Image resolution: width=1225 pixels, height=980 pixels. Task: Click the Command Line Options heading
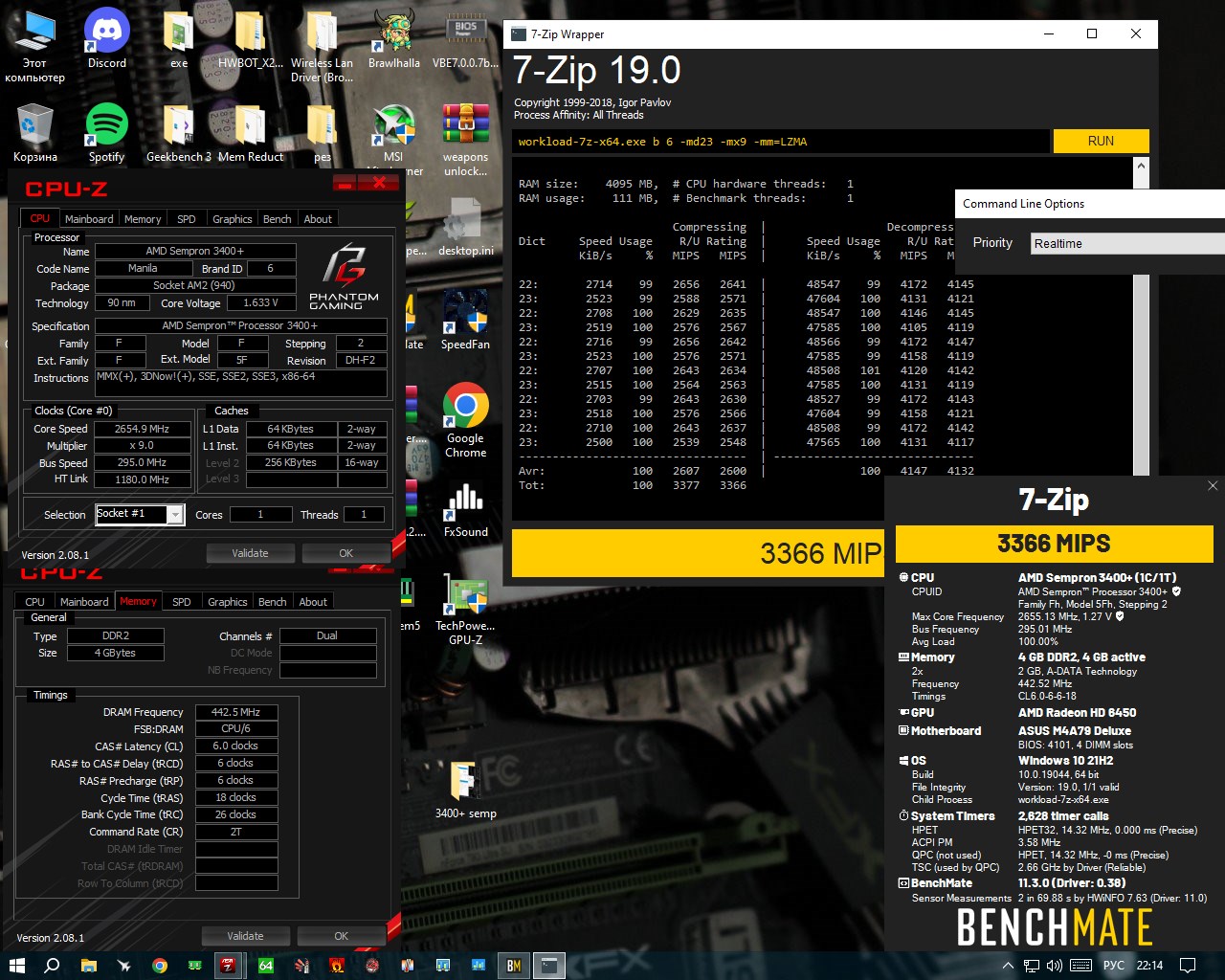click(1023, 204)
